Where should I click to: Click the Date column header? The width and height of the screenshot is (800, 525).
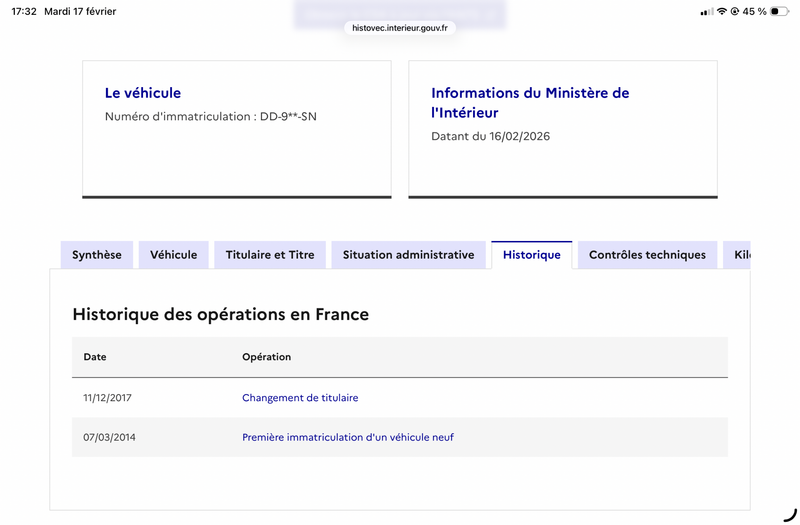tap(95, 357)
